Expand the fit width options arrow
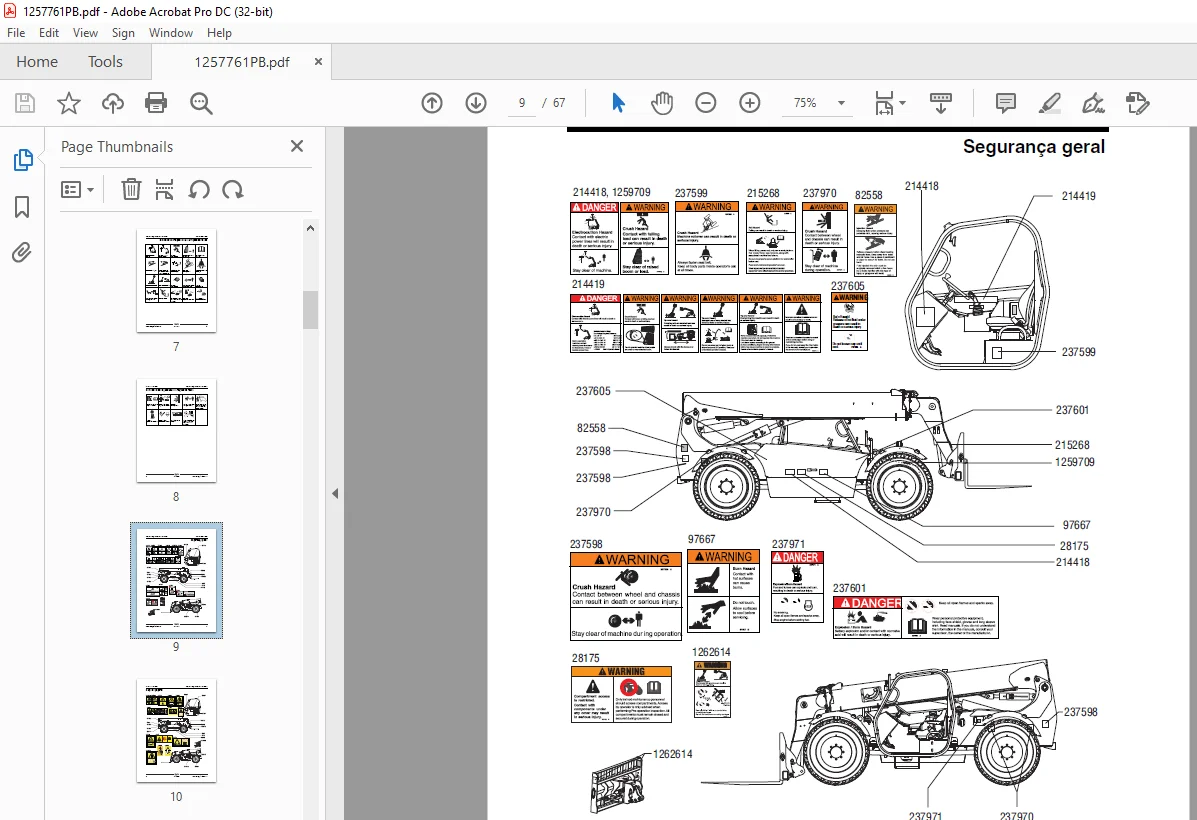This screenshot has height=820, width=1197. 902,103
